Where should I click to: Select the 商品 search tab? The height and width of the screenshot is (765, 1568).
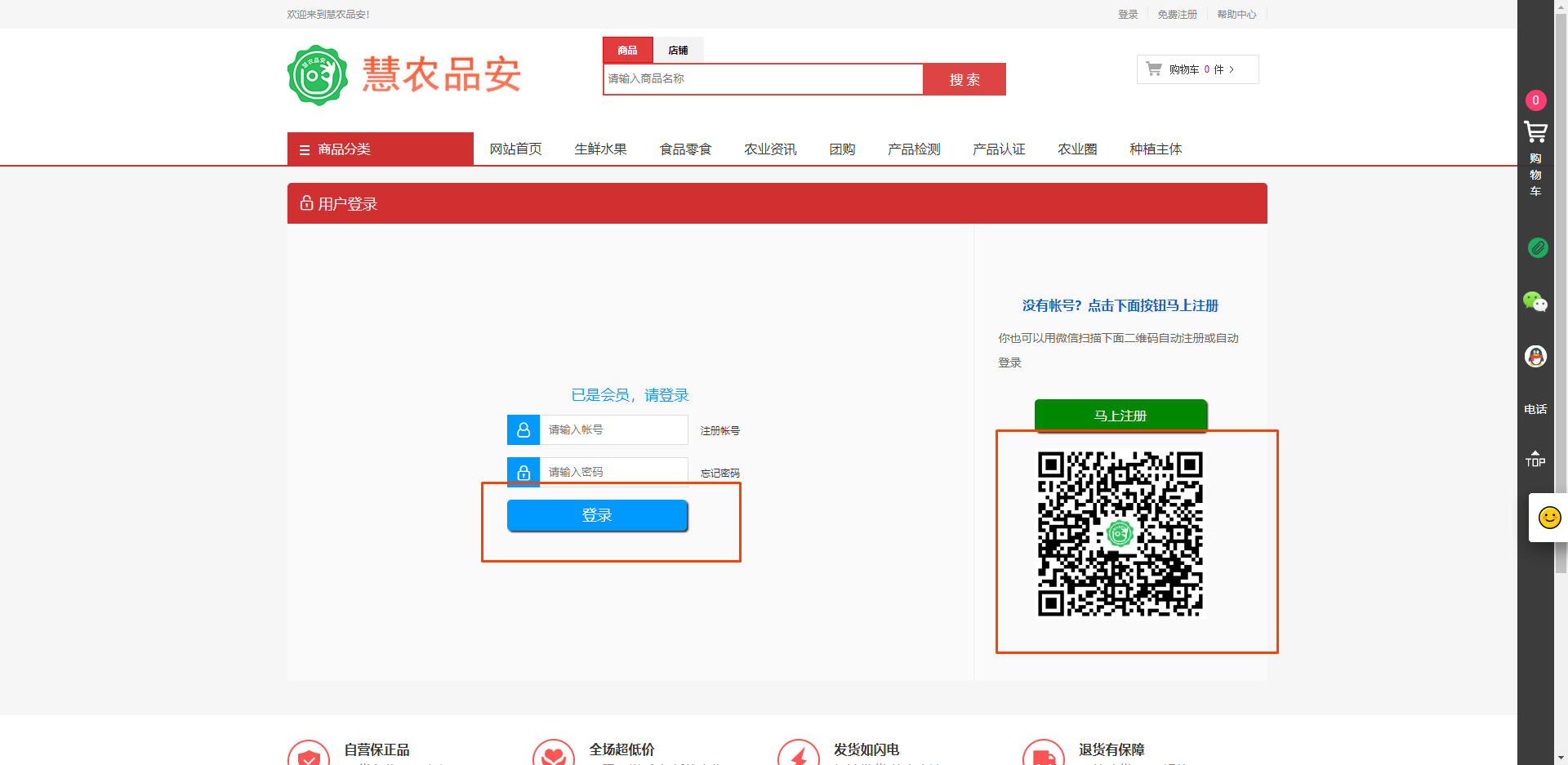[627, 51]
